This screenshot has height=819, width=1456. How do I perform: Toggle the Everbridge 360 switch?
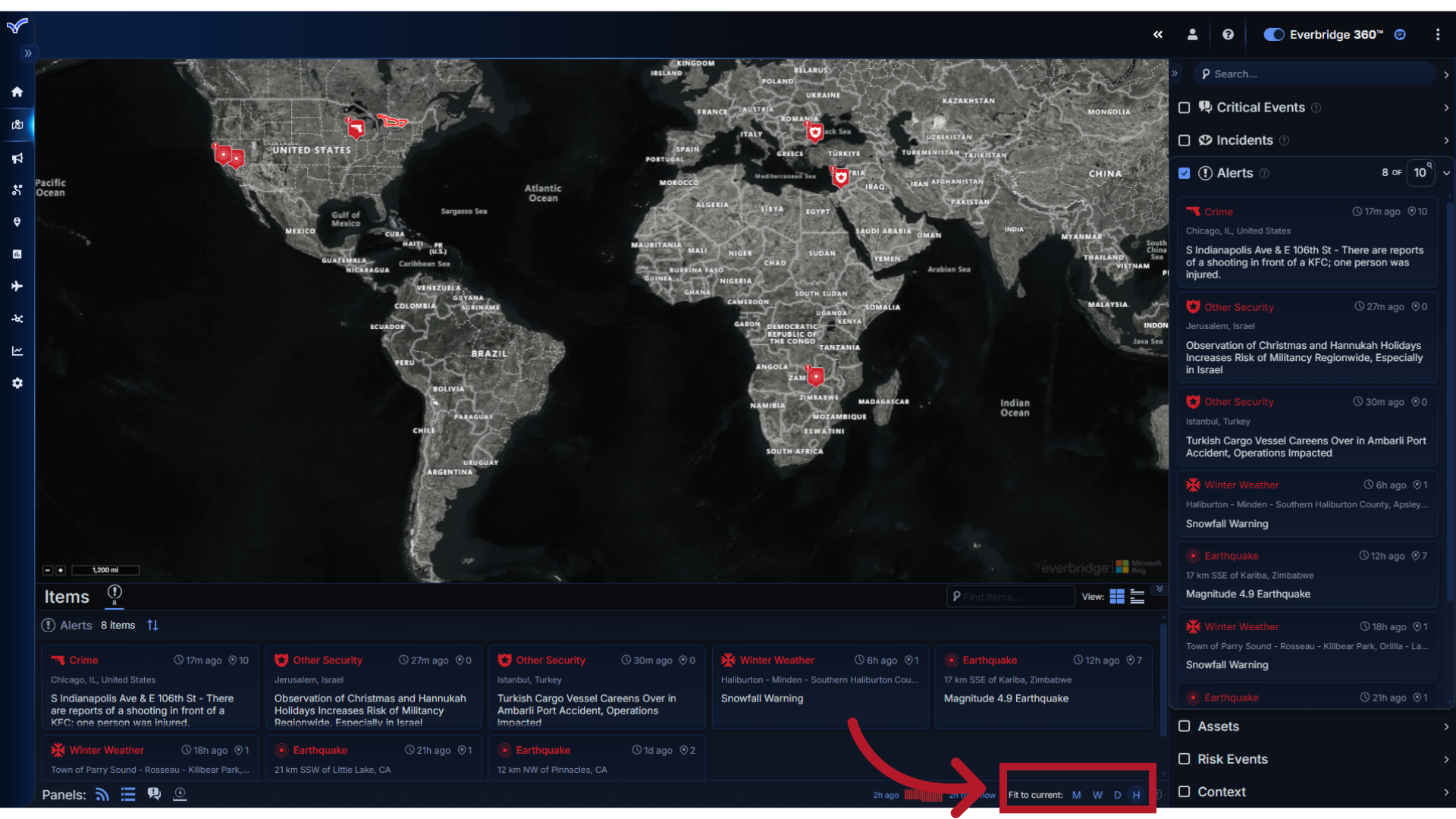tap(1274, 34)
